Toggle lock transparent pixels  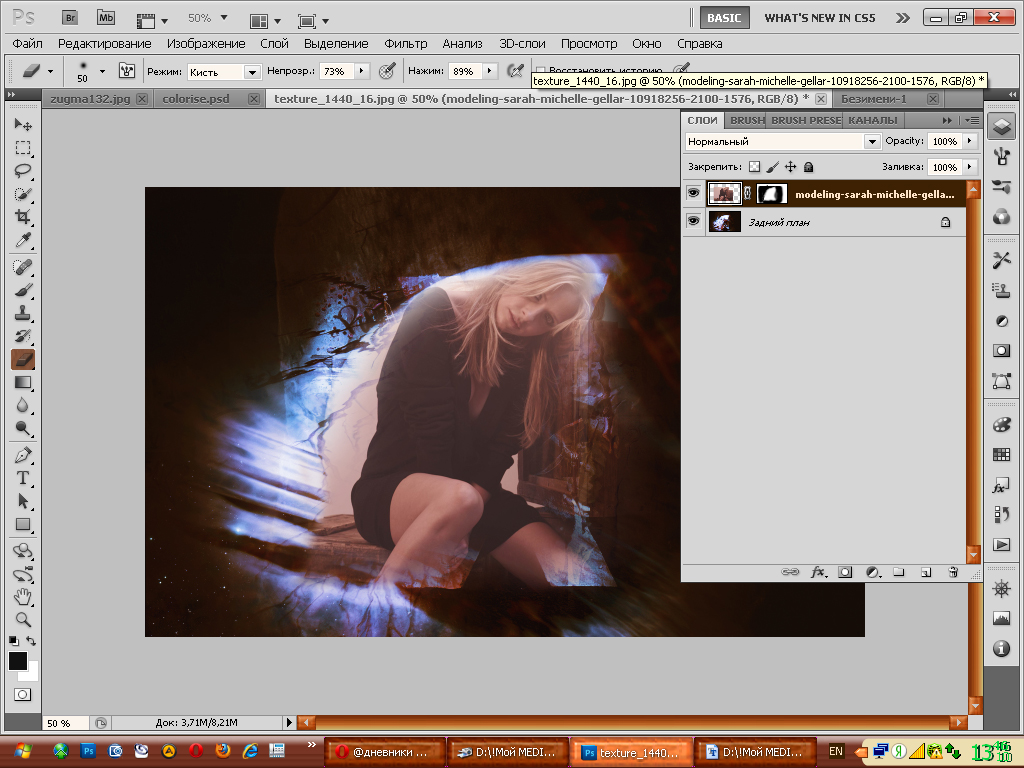point(754,167)
